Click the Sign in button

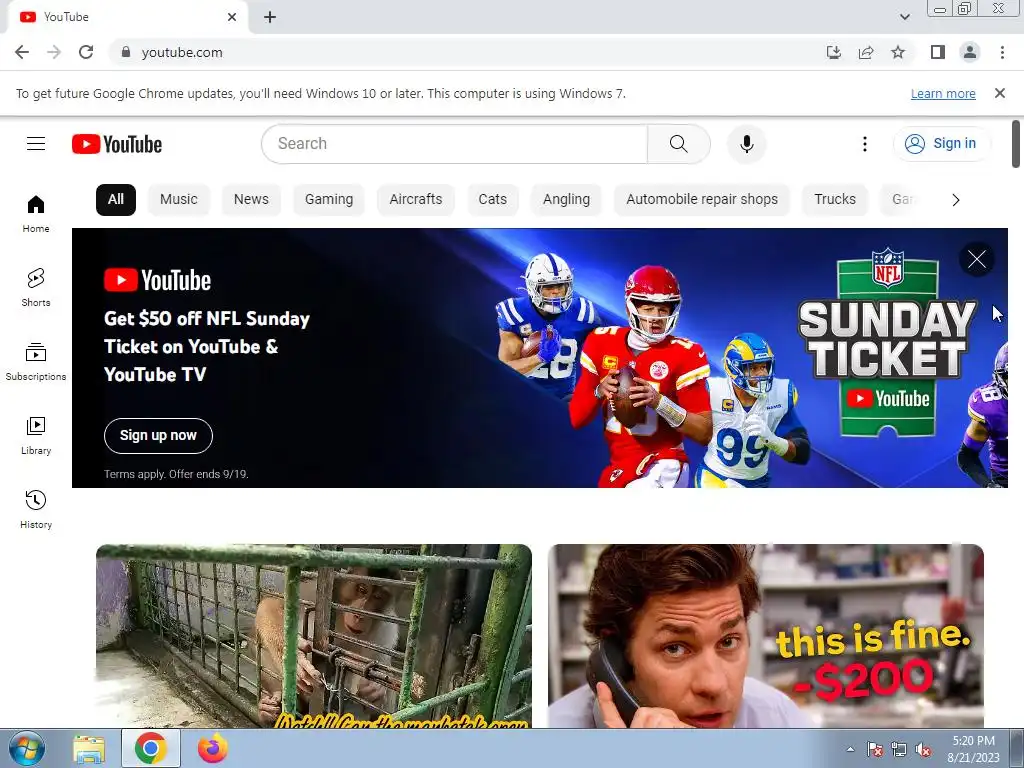click(941, 144)
